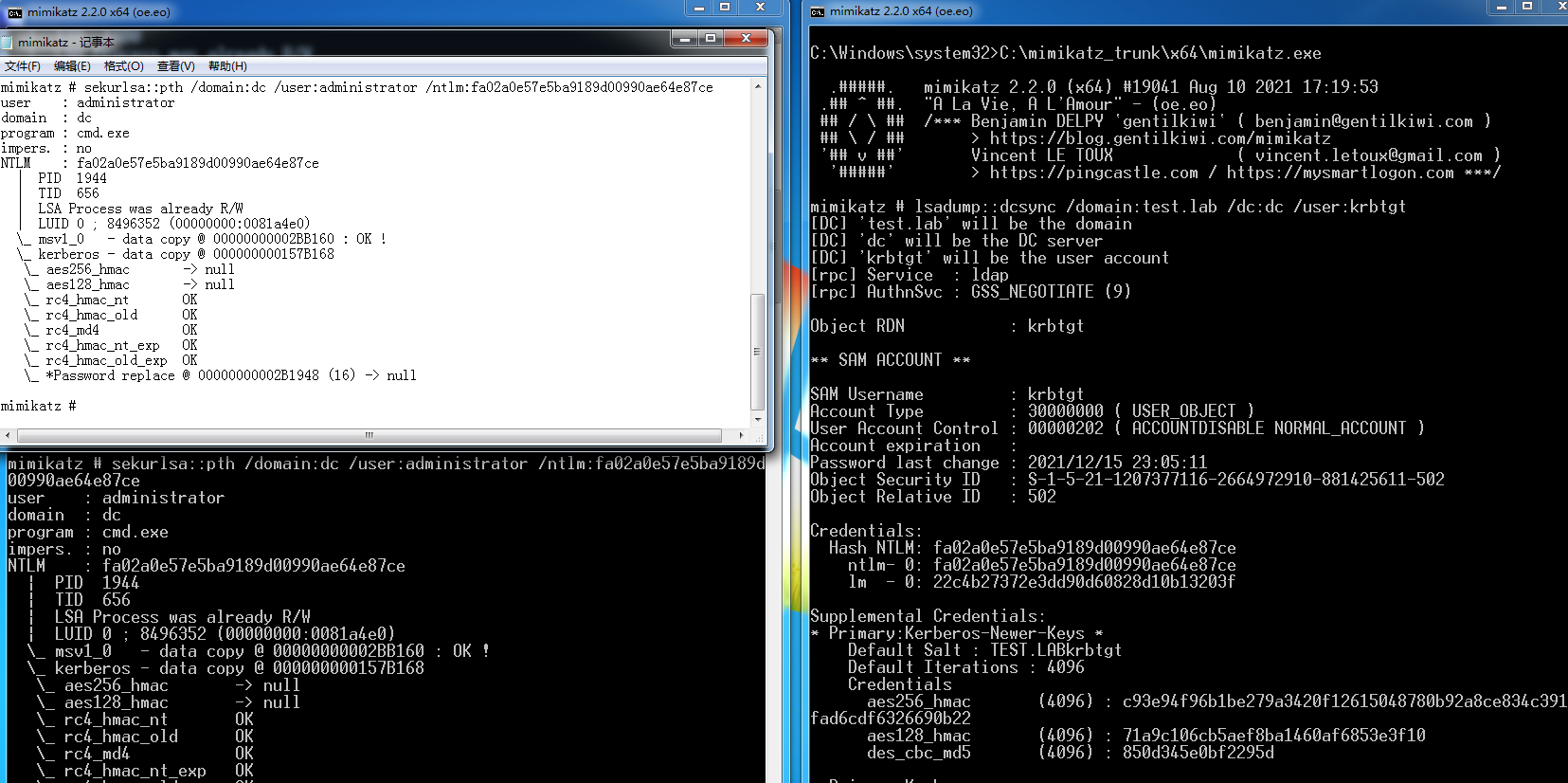Maximize the left mimikatz console window
1568x783 pixels.
click(x=725, y=8)
